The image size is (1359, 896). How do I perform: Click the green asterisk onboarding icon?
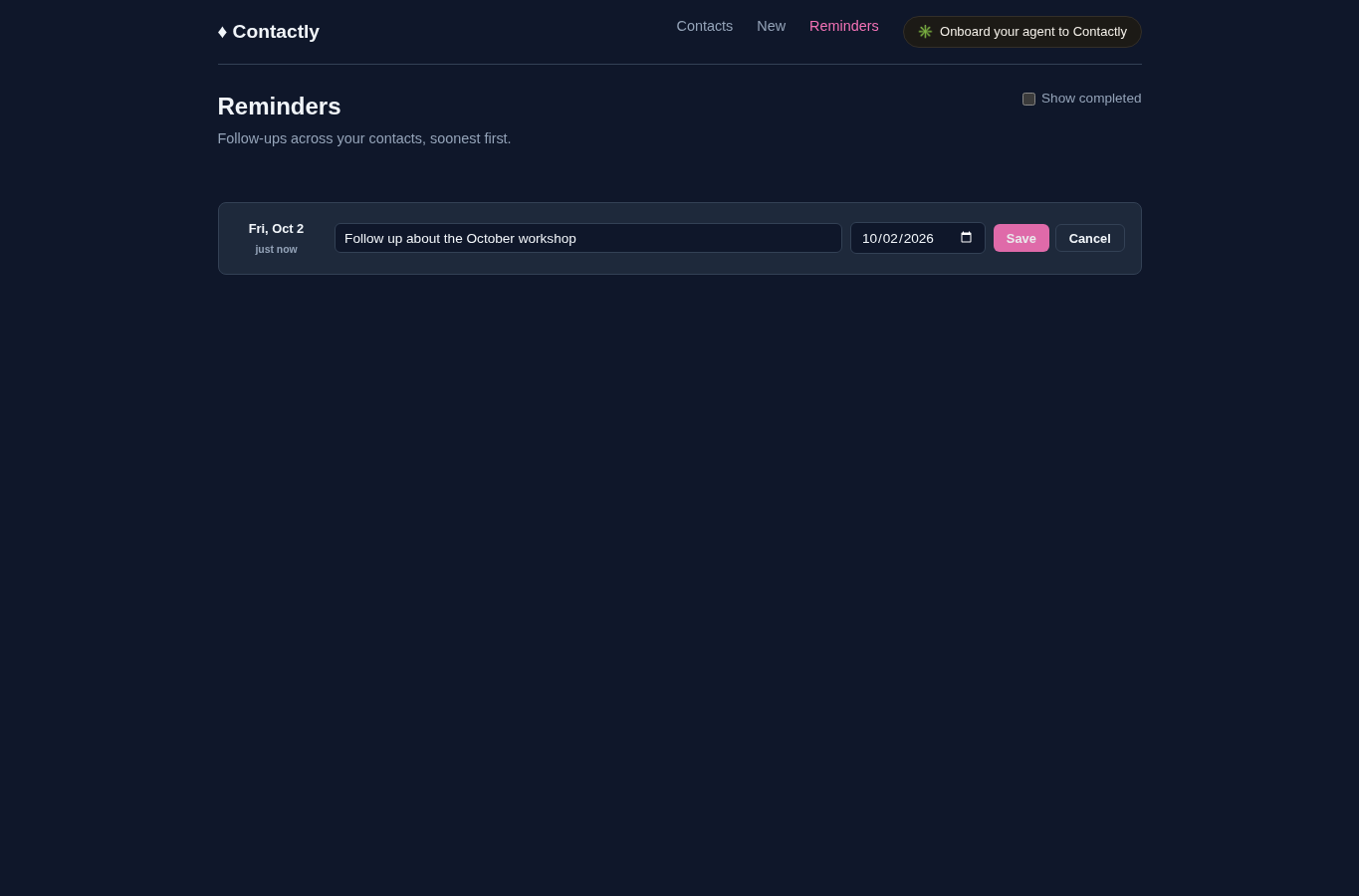(925, 32)
